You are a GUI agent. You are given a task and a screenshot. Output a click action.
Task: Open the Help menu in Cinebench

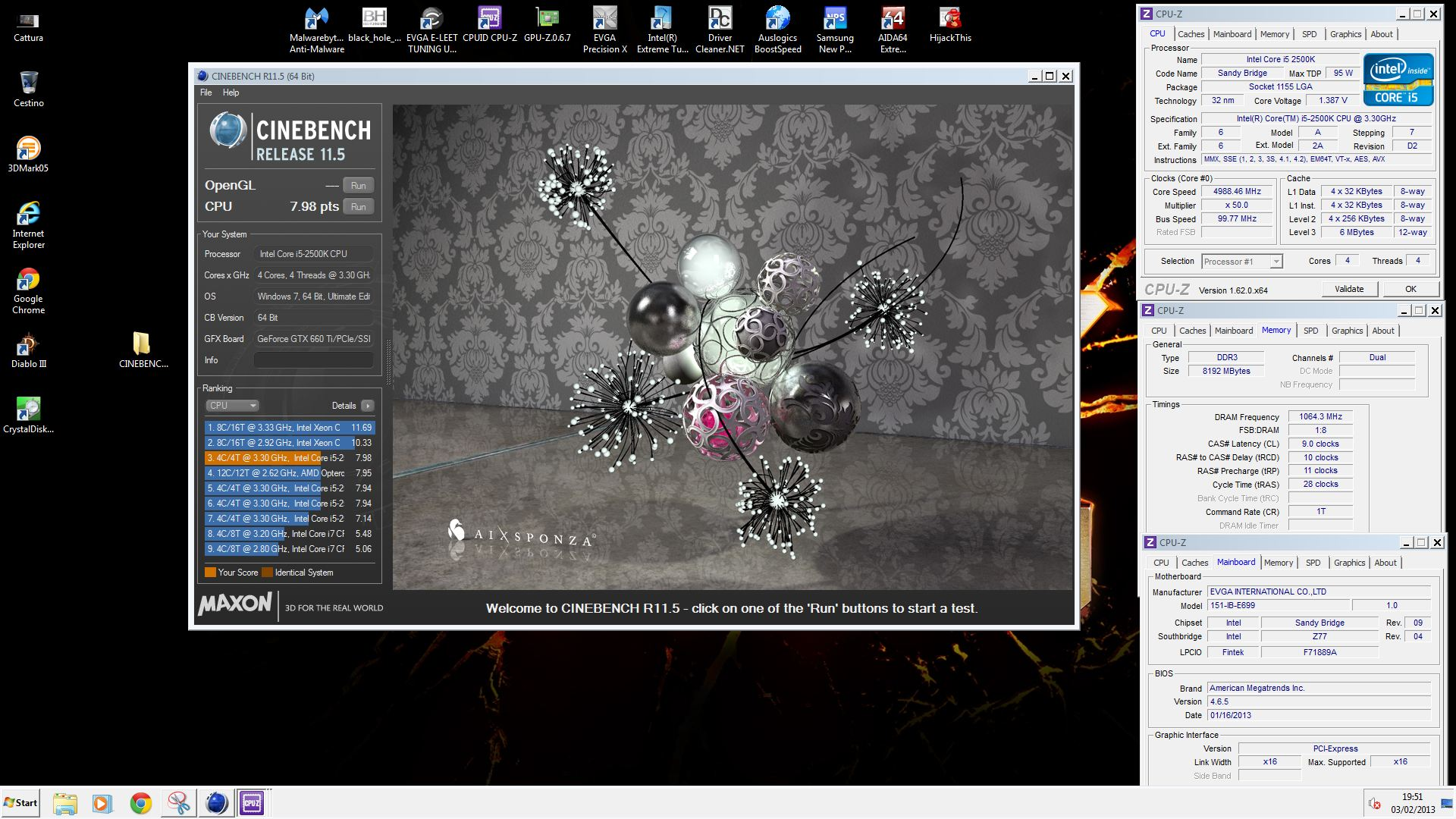pos(231,93)
